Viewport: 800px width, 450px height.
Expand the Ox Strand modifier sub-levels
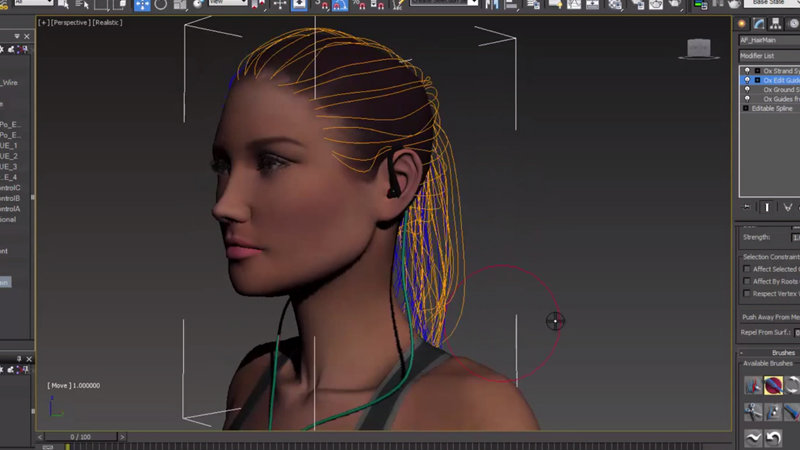[756, 71]
